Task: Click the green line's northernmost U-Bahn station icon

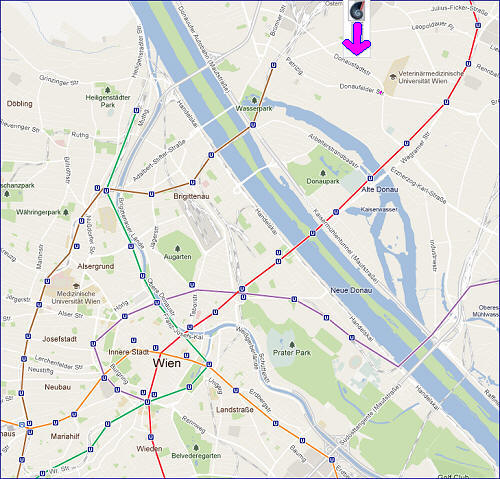Action: tap(136, 110)
